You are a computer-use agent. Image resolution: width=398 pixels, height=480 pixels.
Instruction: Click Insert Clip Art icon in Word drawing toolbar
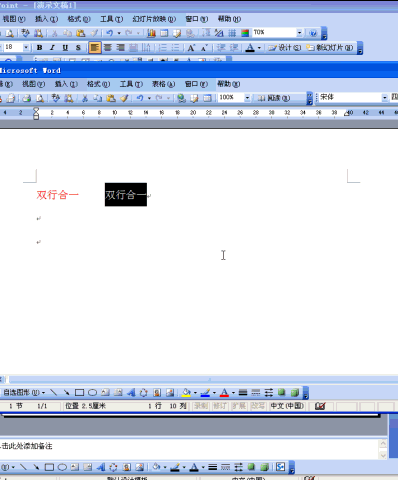(x=157, y=393)
